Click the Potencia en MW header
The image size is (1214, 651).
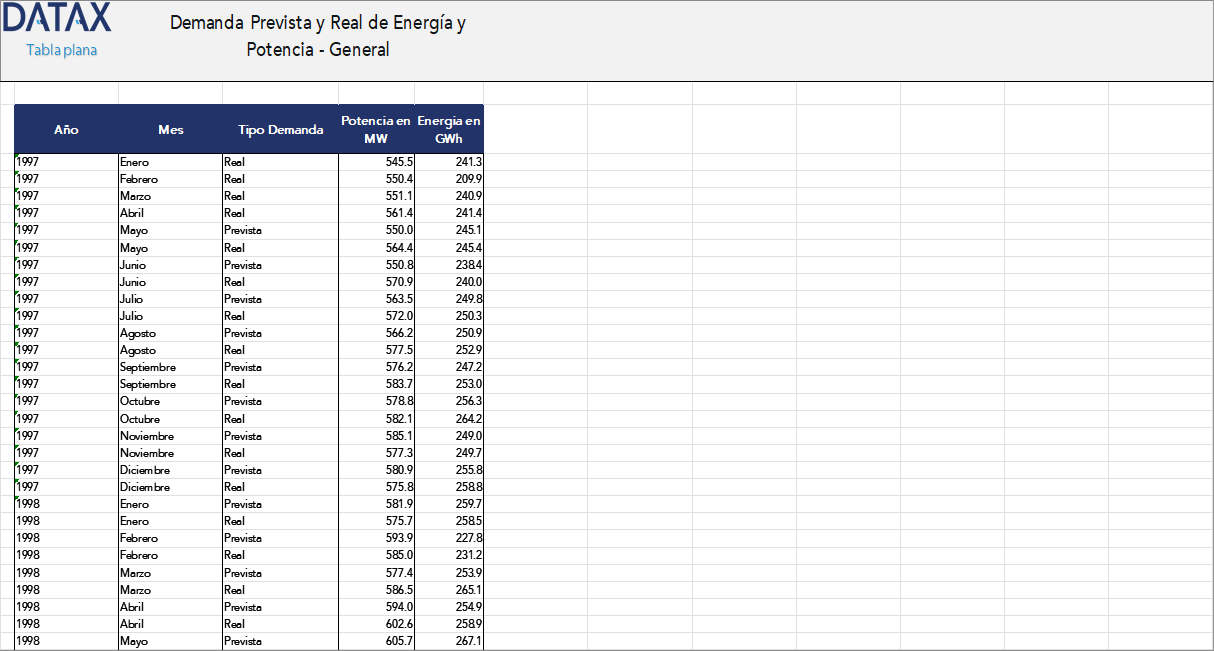click(374, 128)
